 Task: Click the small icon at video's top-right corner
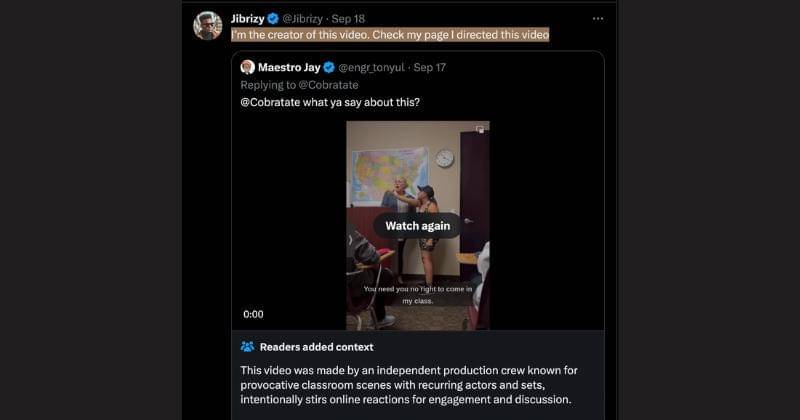coord(480,128)
